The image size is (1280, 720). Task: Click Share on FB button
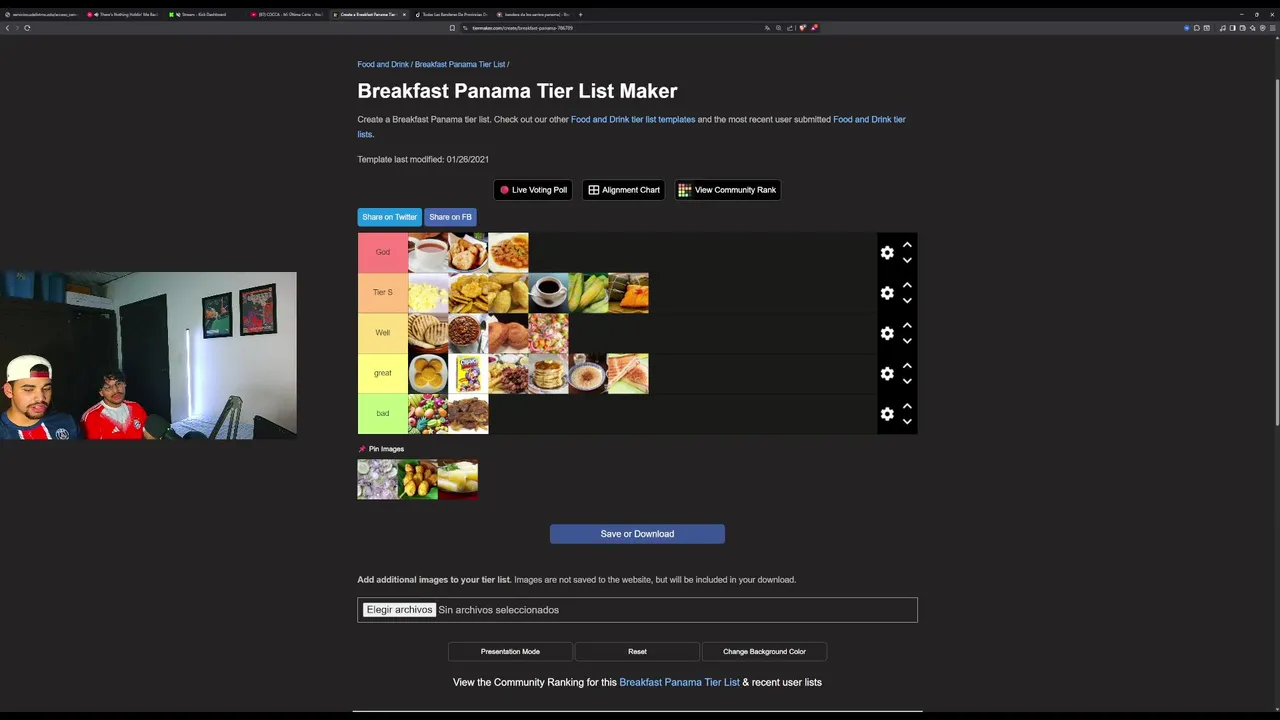(x=450, y=217)
